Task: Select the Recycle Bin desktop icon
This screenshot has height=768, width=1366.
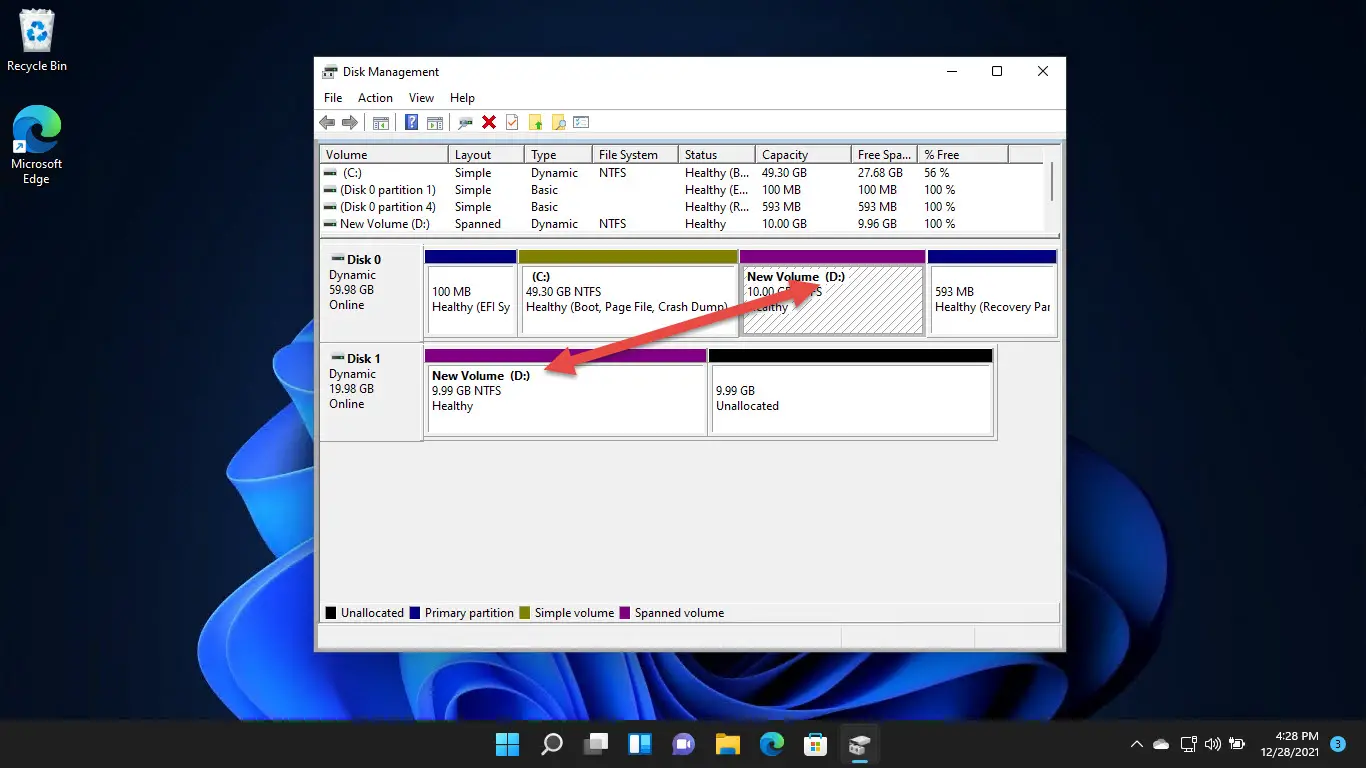Action: point(37,42)
